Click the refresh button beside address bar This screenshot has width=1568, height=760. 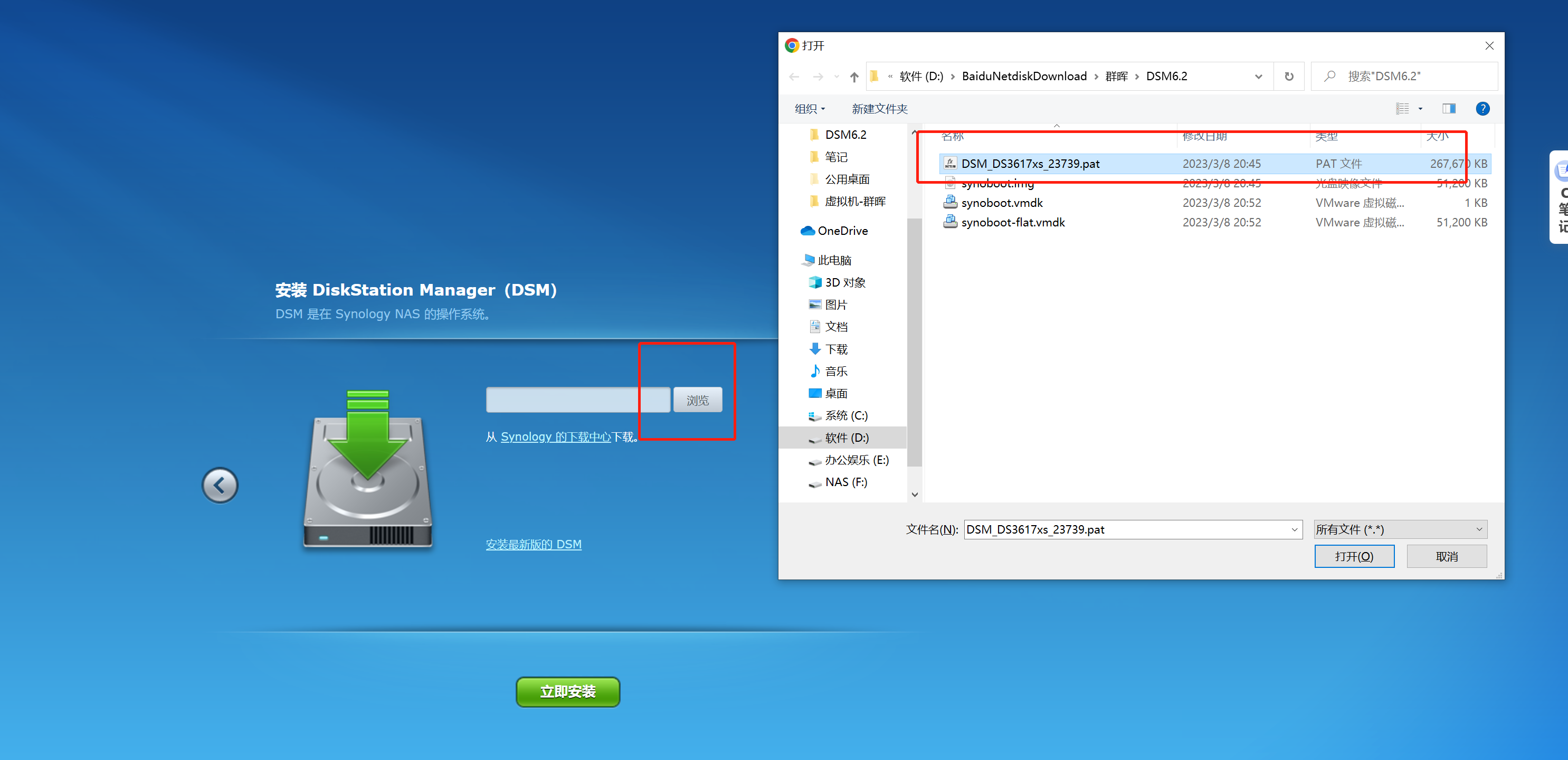1289,77
